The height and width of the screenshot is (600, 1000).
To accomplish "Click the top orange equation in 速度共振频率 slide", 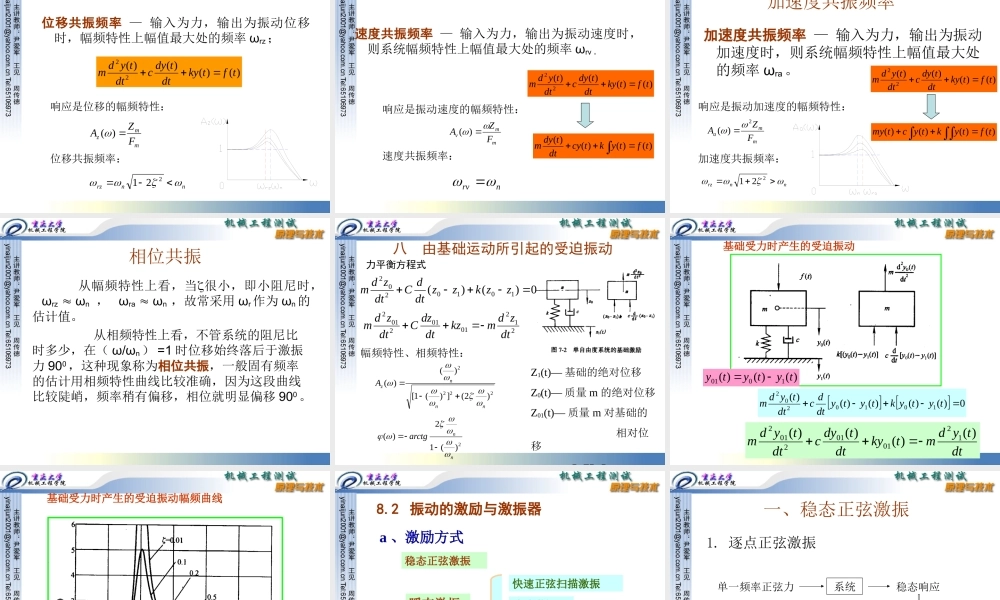I will pos(591,84).
